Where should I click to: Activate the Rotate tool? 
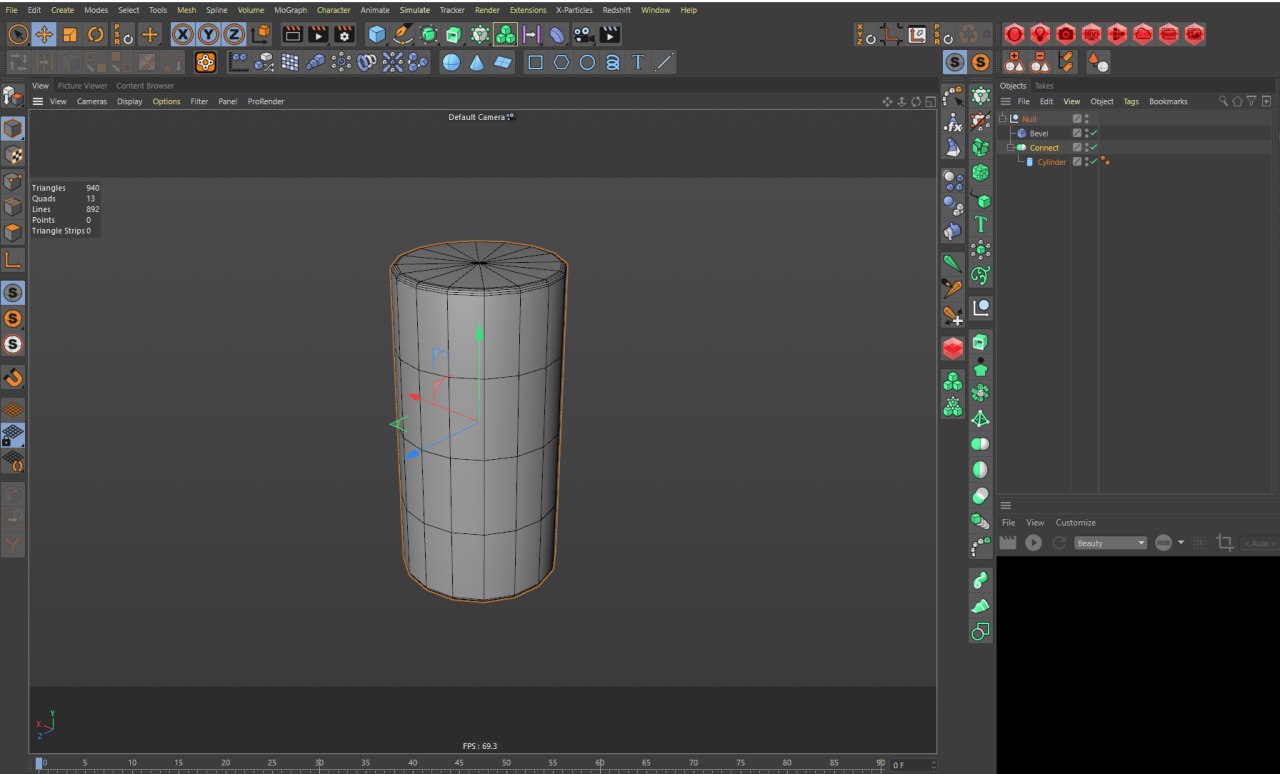96,35
